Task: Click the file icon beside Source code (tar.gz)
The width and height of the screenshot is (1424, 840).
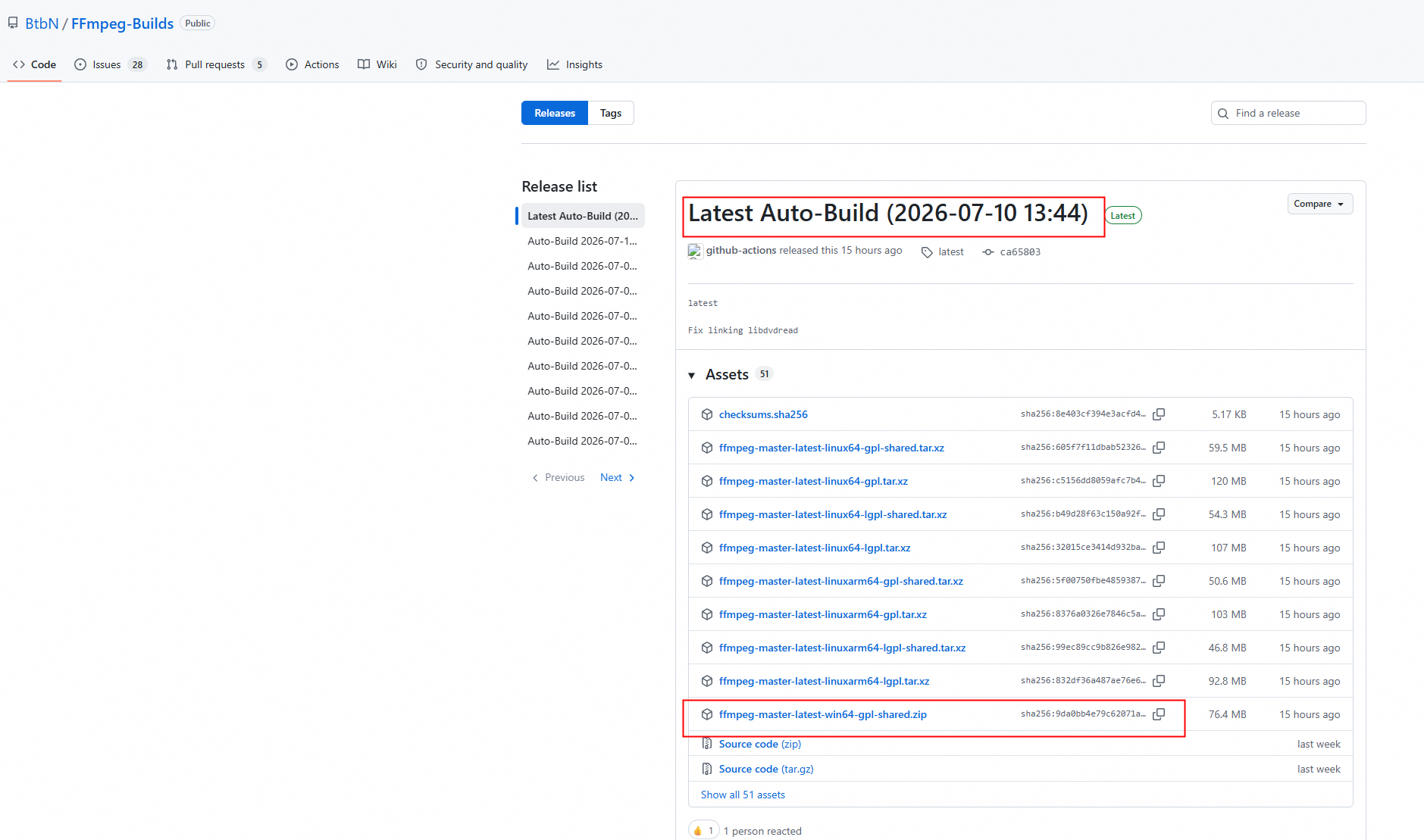Action: coord(707,769)
